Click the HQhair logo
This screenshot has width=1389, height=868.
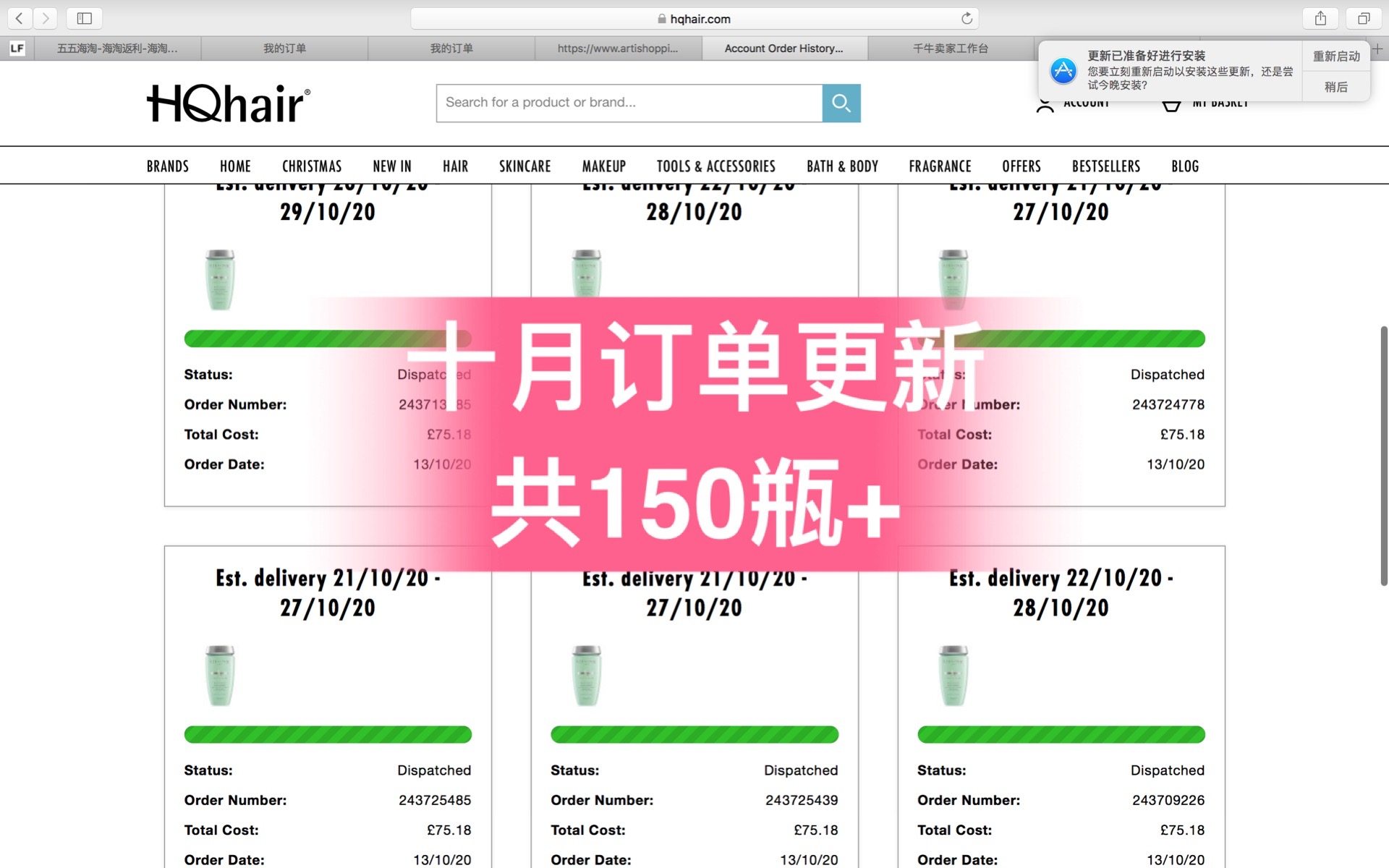coord(229,103)
